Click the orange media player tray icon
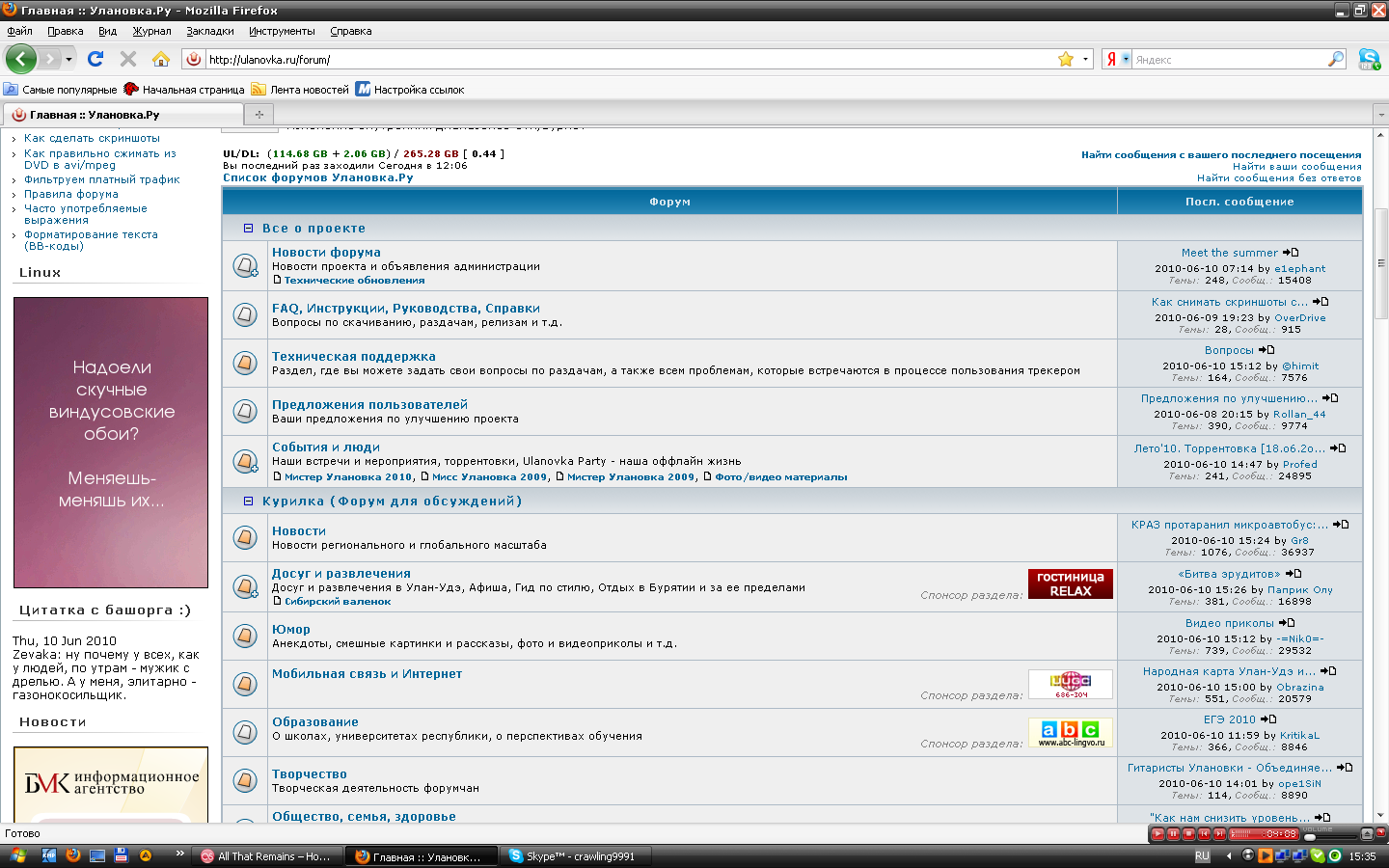 tap(1265, 855)
